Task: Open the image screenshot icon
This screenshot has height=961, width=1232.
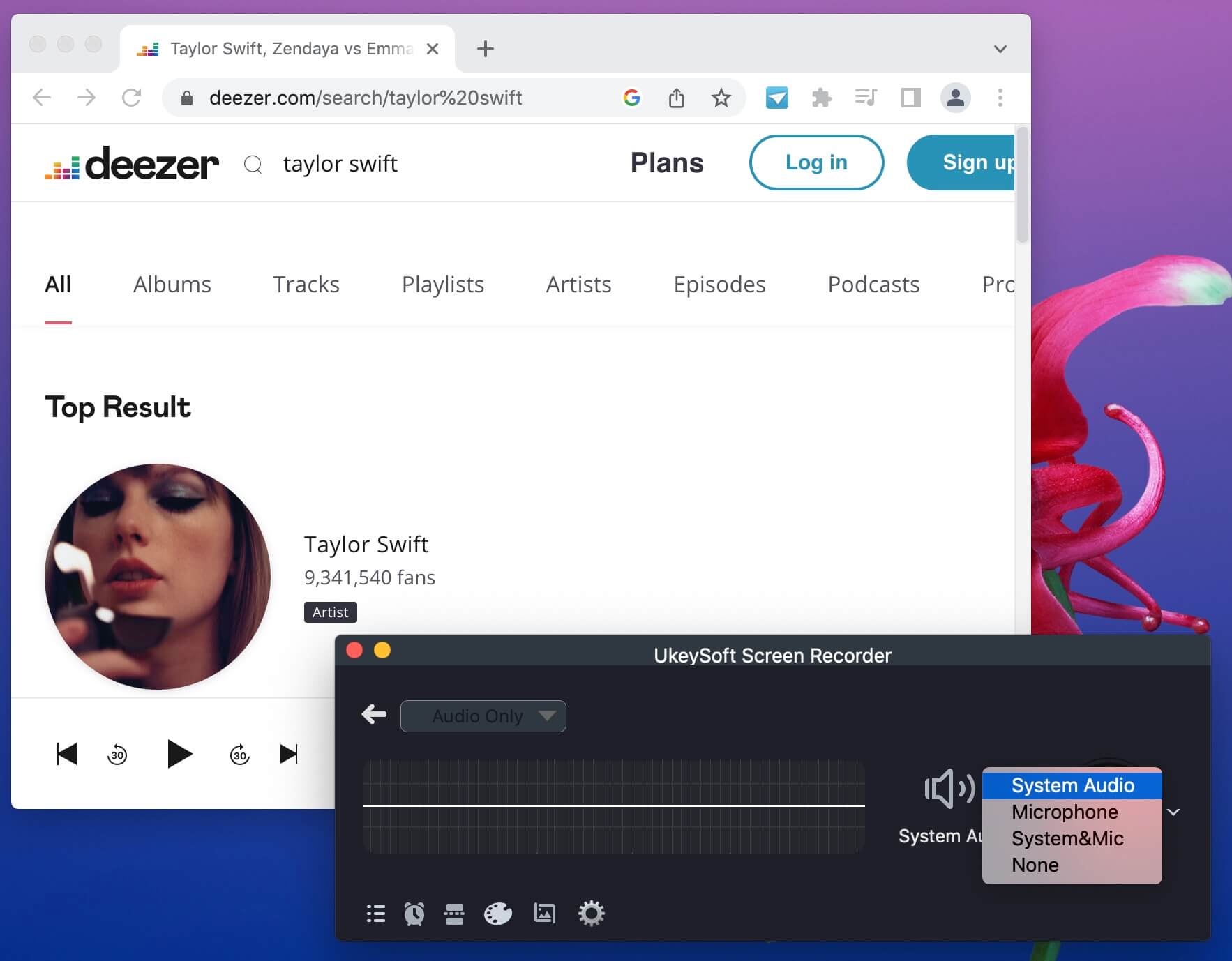Action: pyautogui.click(x=544, y=913)
